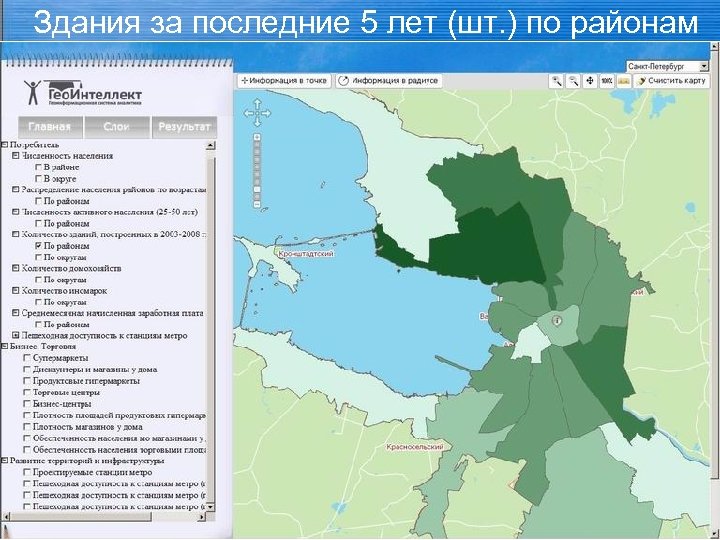Collapse the Потребитель tree group

(x=4, y=145)
